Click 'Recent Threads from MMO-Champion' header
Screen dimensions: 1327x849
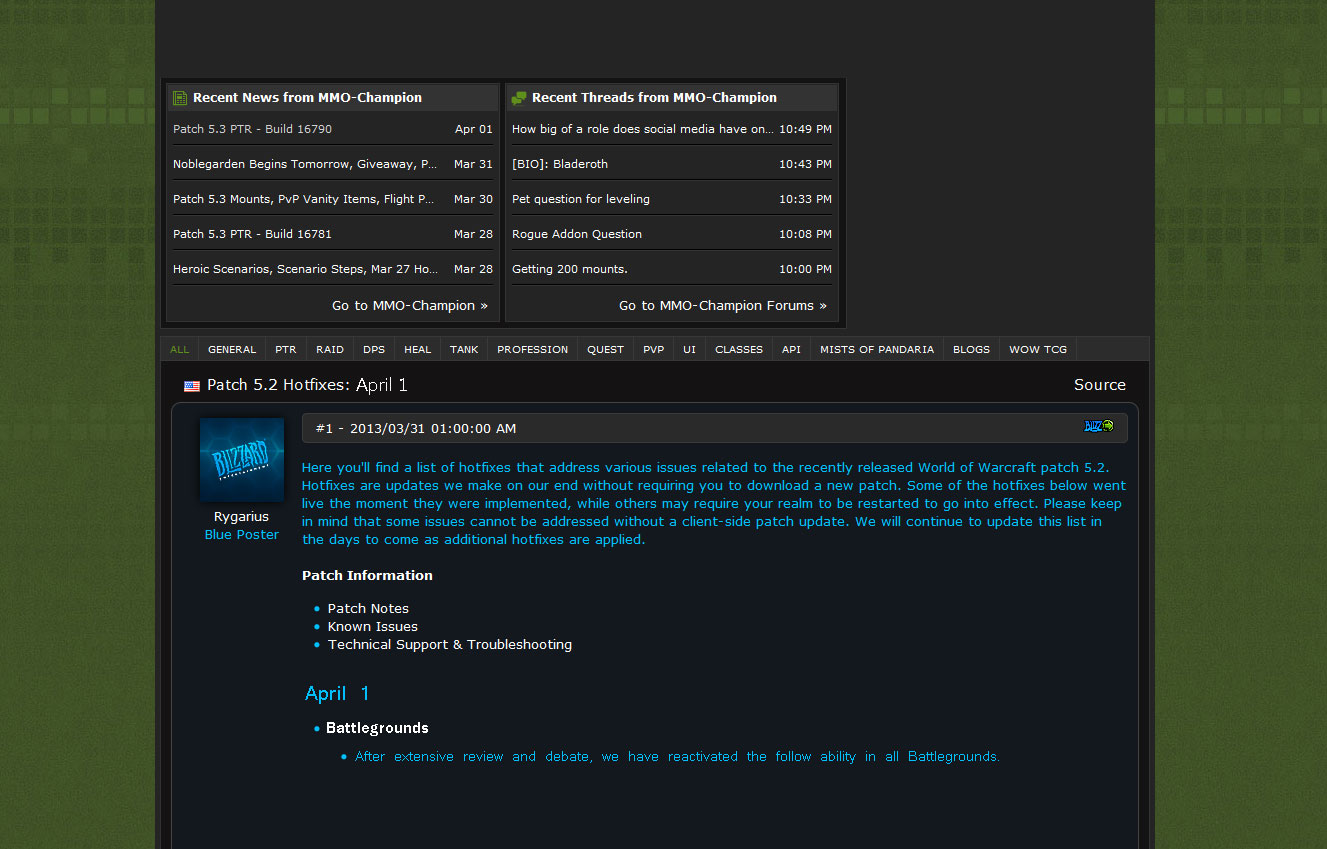click(654, 98)
